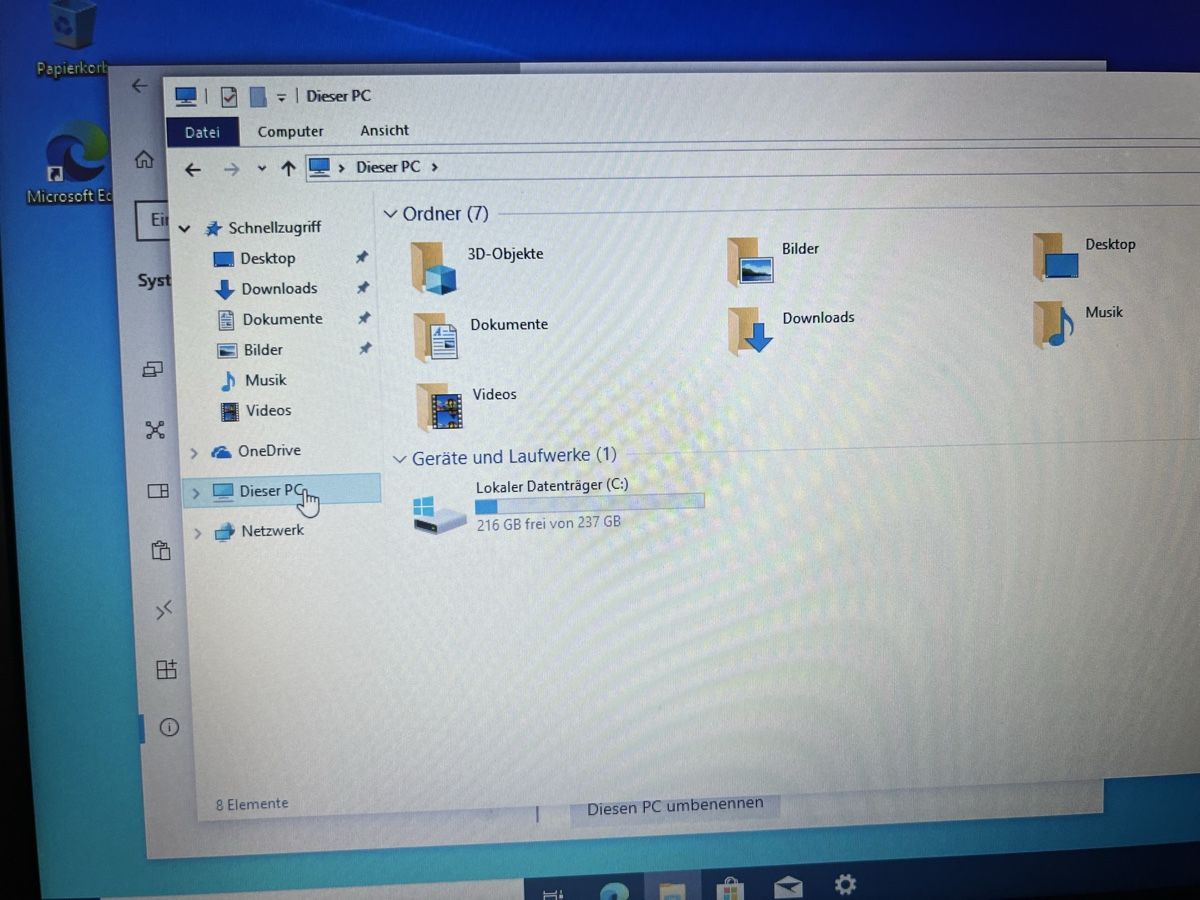Click the '8 Elemente' status bar text
The height and width of the screenshot is (900, 1200).
252,803
